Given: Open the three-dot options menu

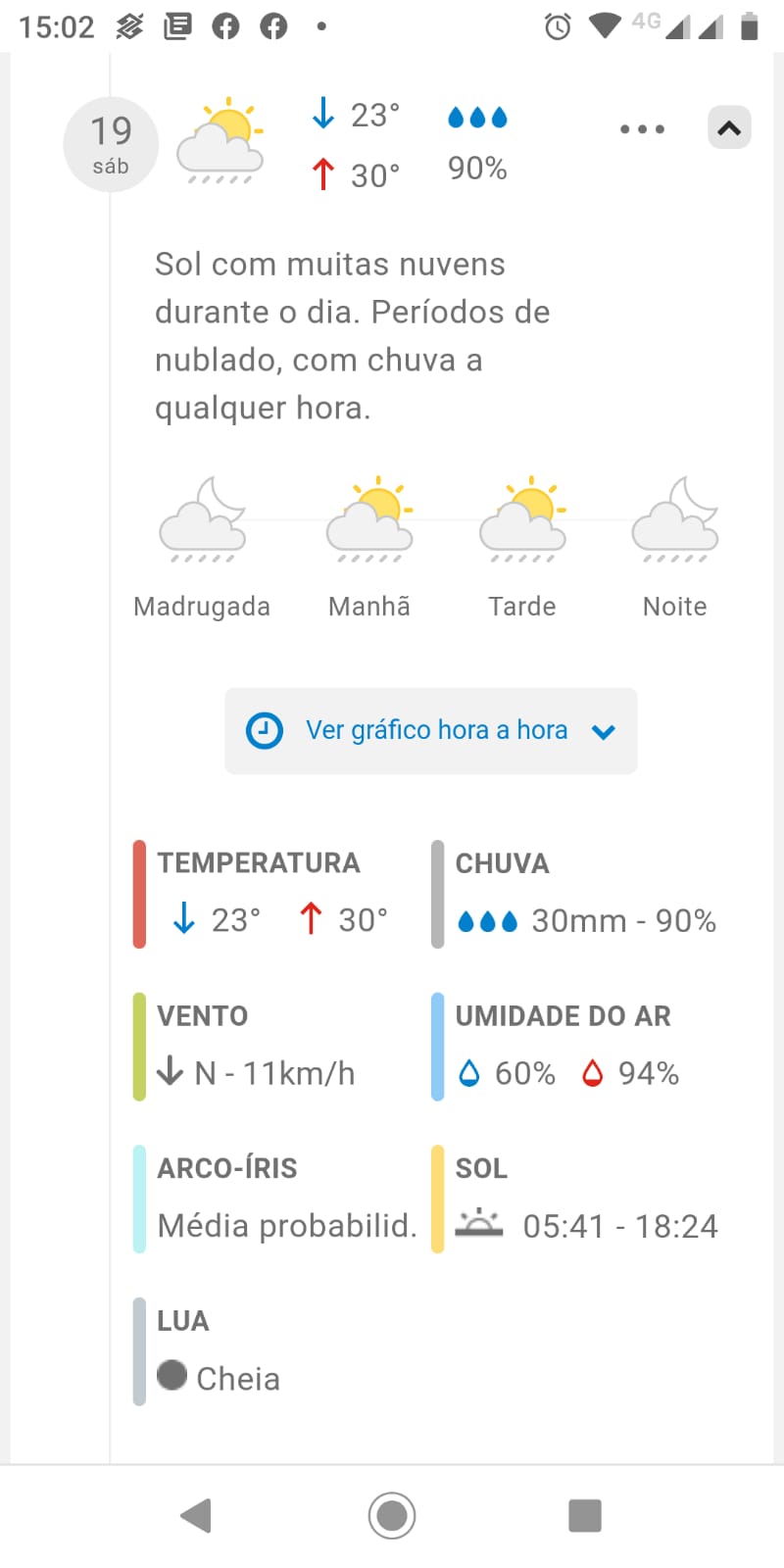Looking at the screenshot, I should pos(642,129).
